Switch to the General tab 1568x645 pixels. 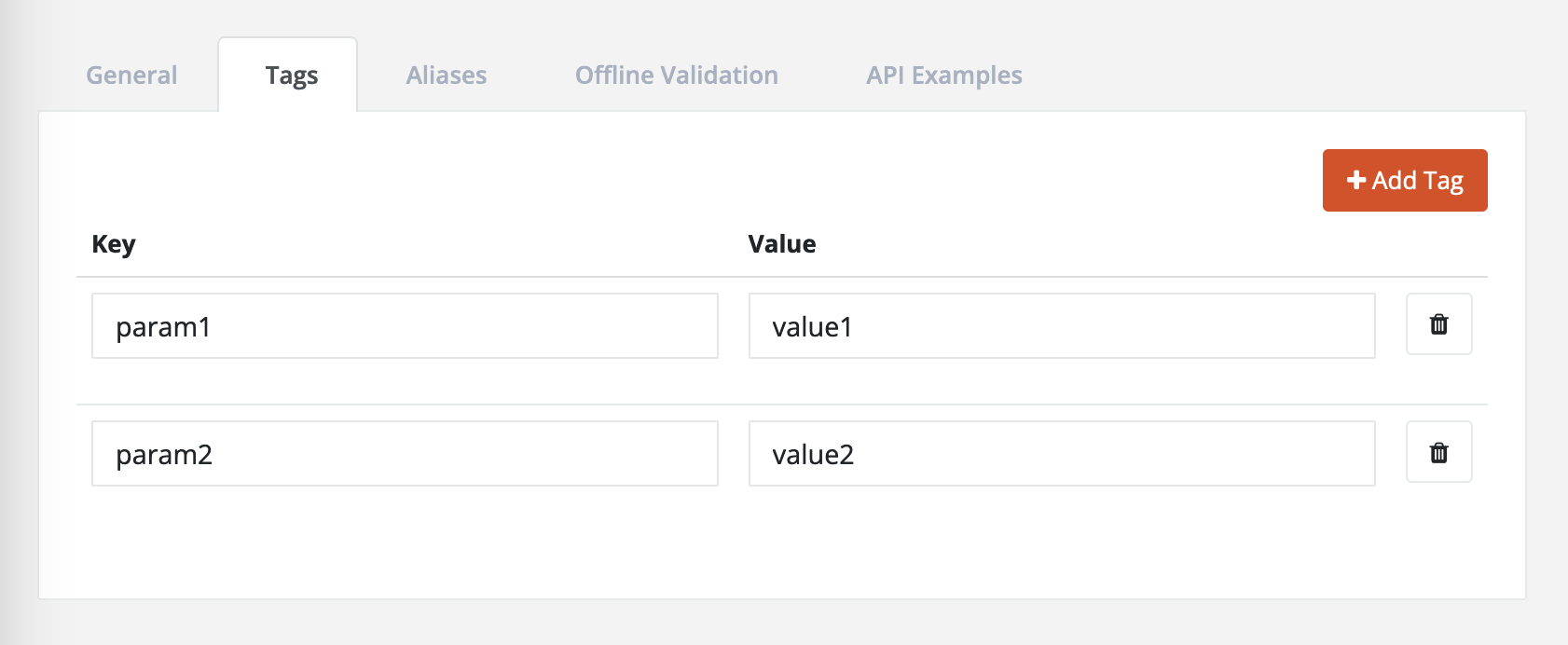(131, 75)
